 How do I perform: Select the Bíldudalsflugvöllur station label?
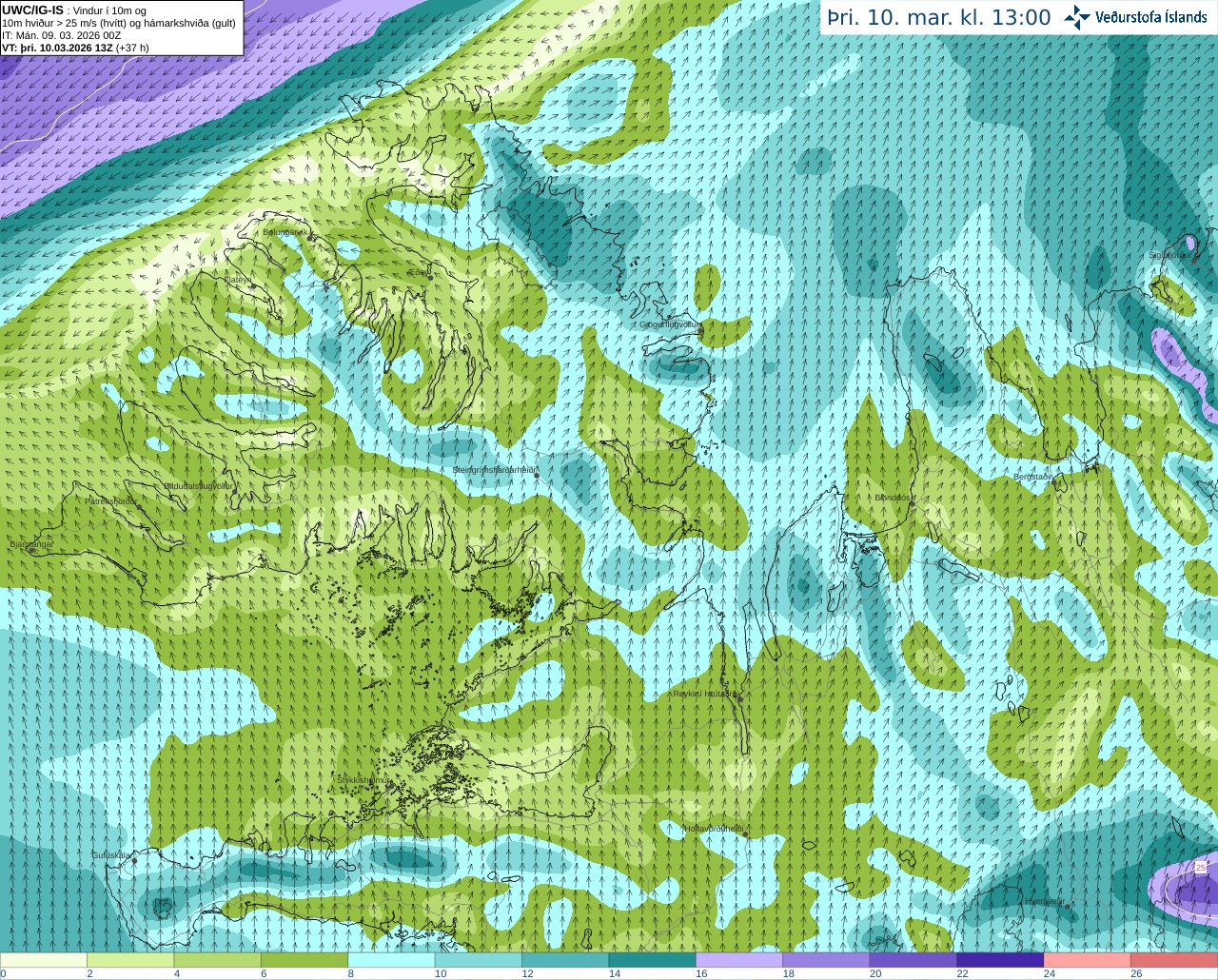[x=198, y=485]
